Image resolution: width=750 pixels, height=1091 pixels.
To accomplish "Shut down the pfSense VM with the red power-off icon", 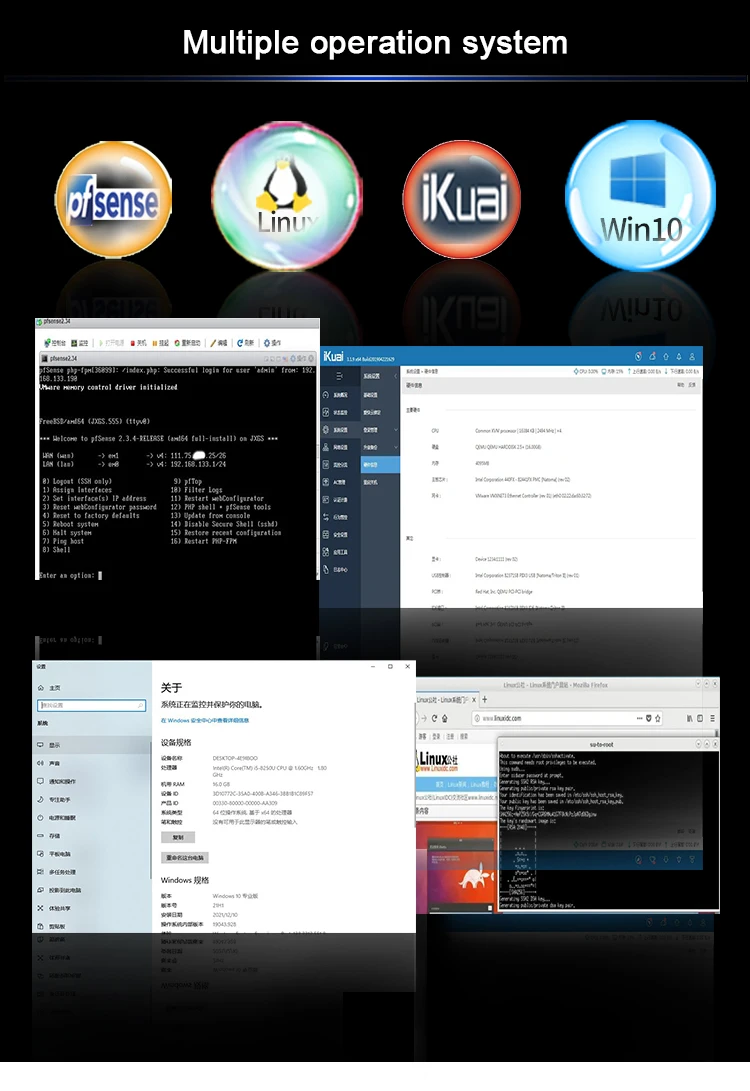I will [138, 343].
